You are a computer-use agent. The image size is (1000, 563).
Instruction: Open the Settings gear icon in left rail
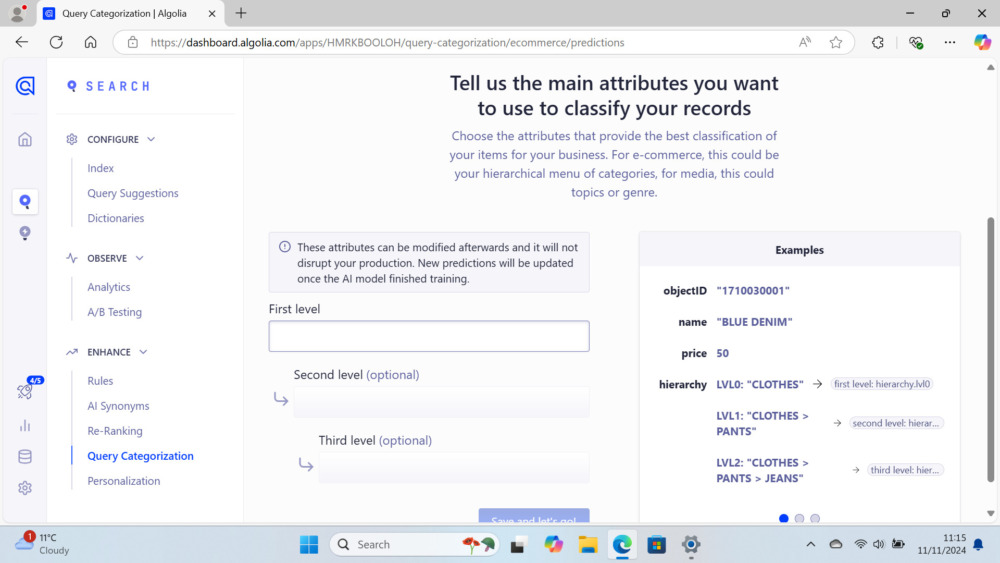click(25, 488)
